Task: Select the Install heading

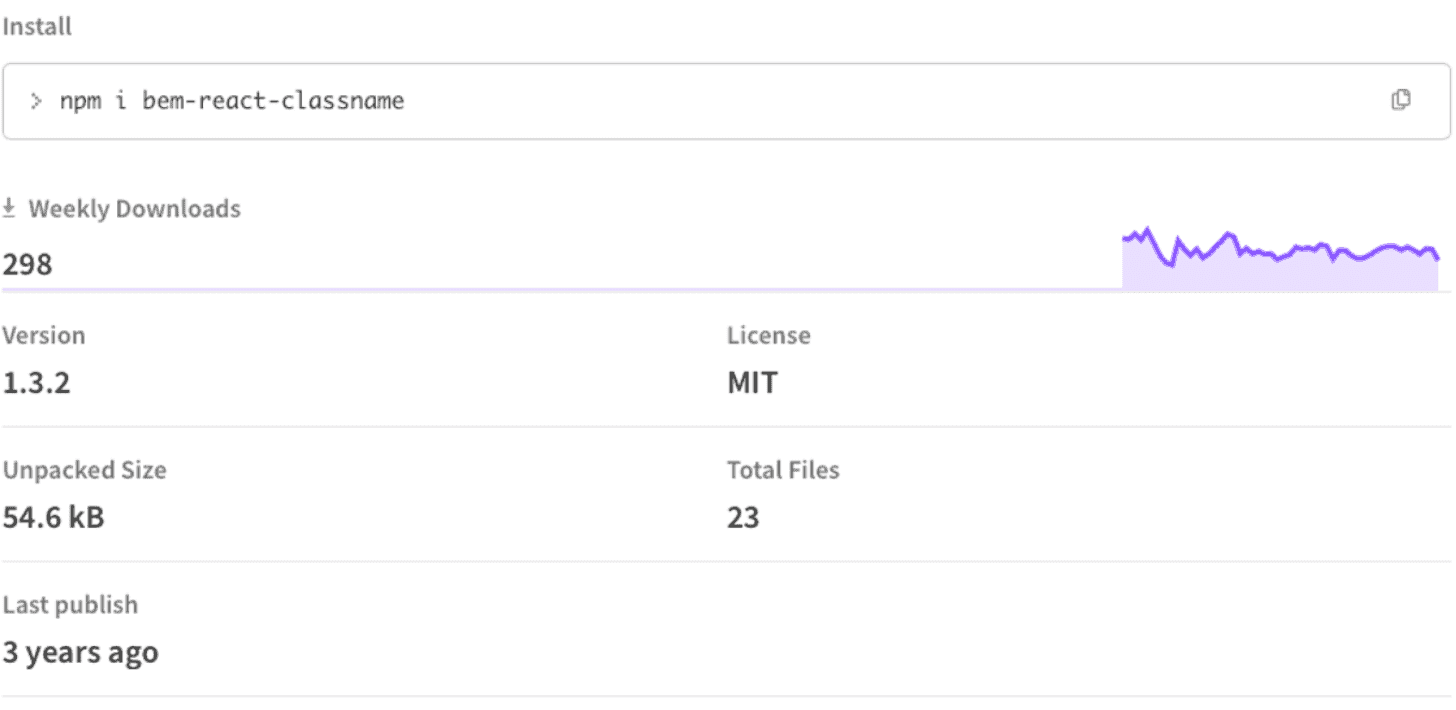Action: [x=37, y=27]
